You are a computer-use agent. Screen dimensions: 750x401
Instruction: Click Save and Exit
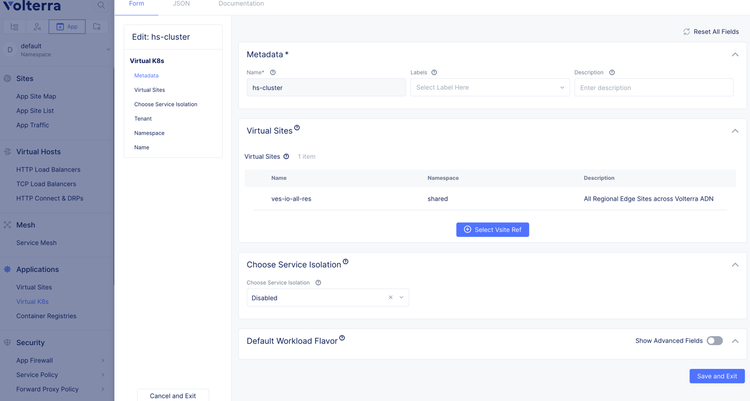point(717,376)
